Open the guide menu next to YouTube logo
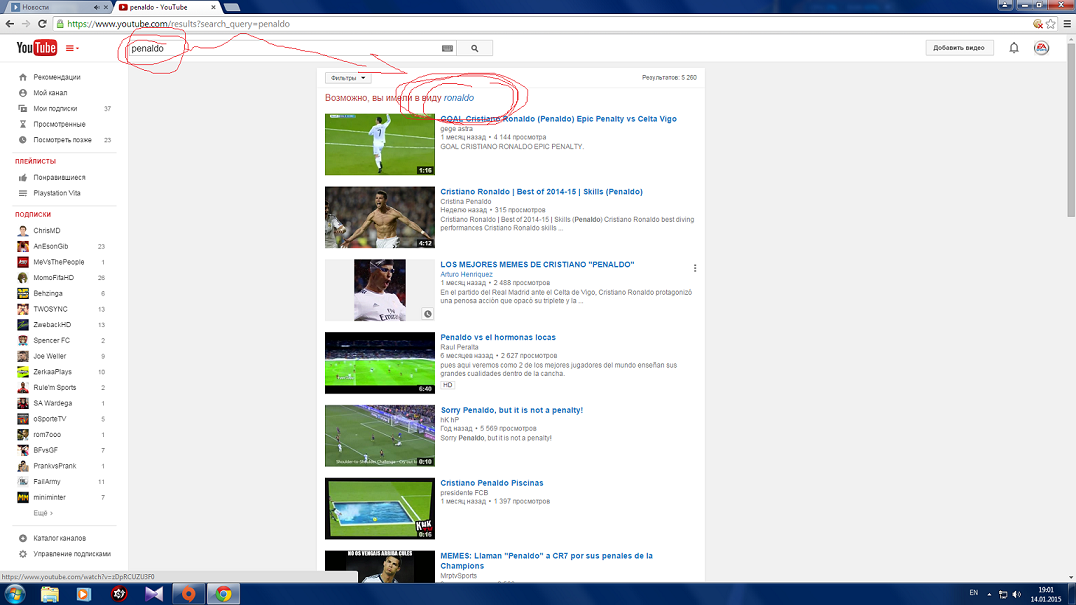 click(72, 48)
